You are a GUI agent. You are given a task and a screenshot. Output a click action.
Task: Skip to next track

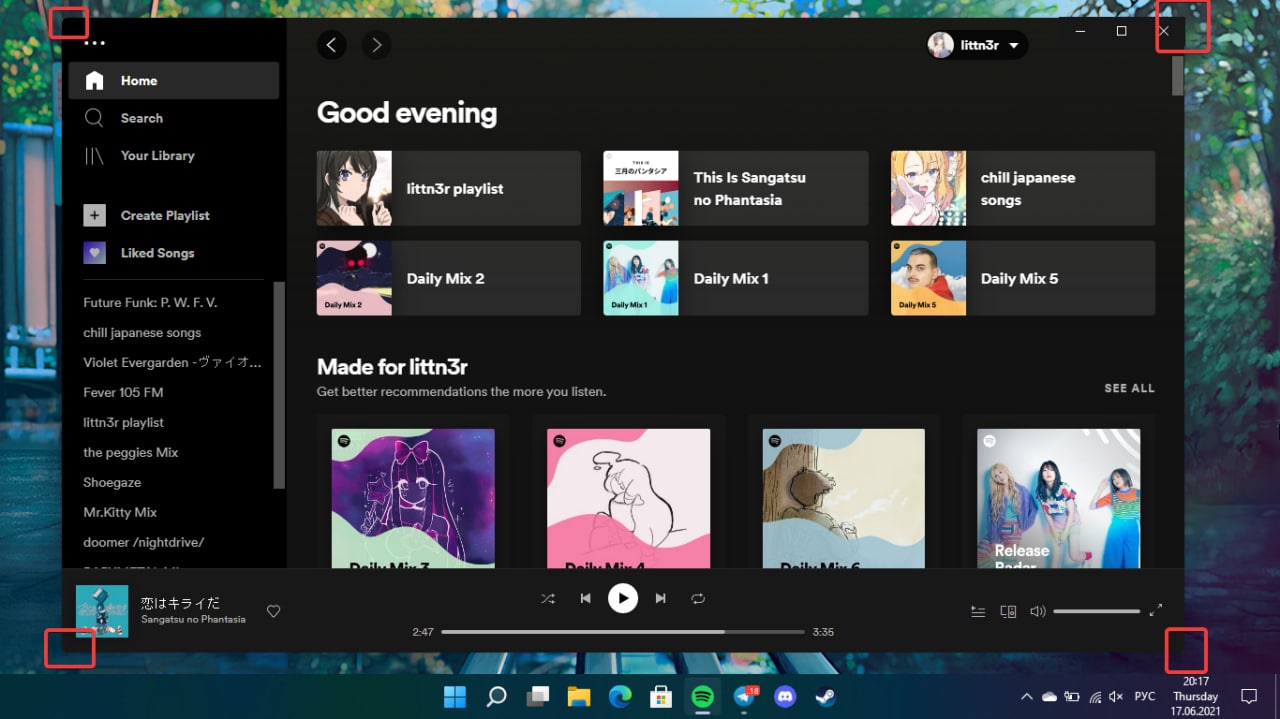click(x=660, y=598)
